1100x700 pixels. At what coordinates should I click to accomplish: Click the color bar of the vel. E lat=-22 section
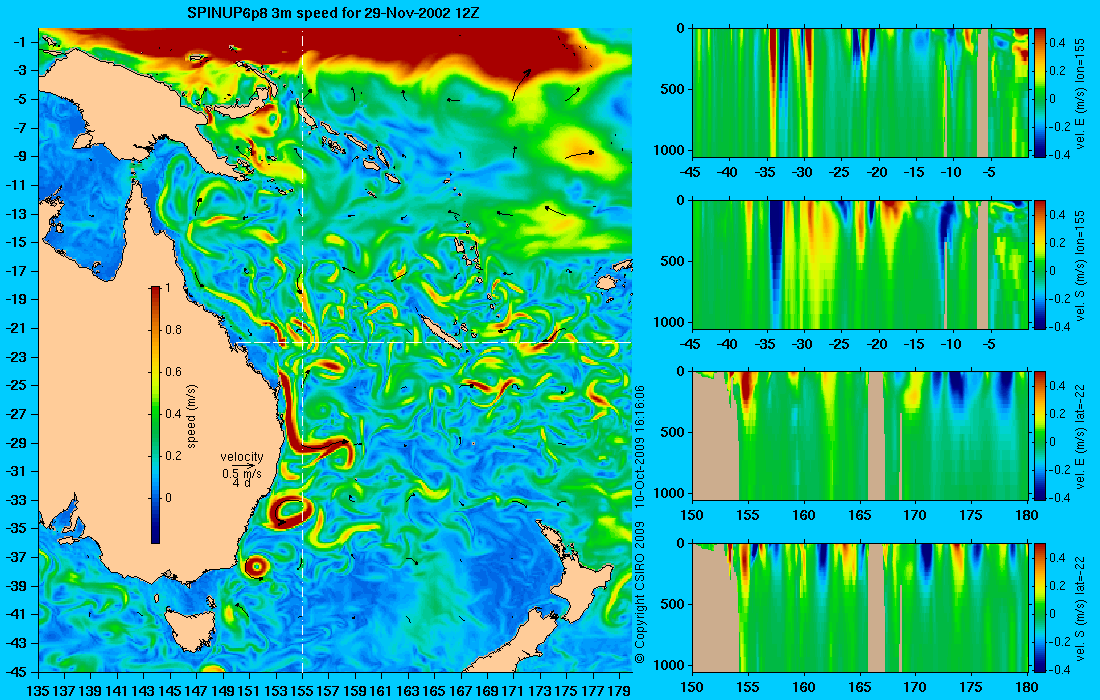(1040, 436)
